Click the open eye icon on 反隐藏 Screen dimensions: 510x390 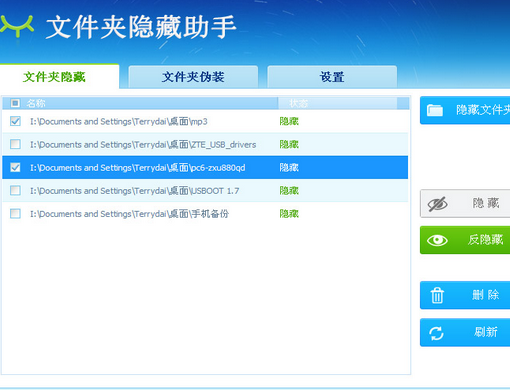click(437, 240)
